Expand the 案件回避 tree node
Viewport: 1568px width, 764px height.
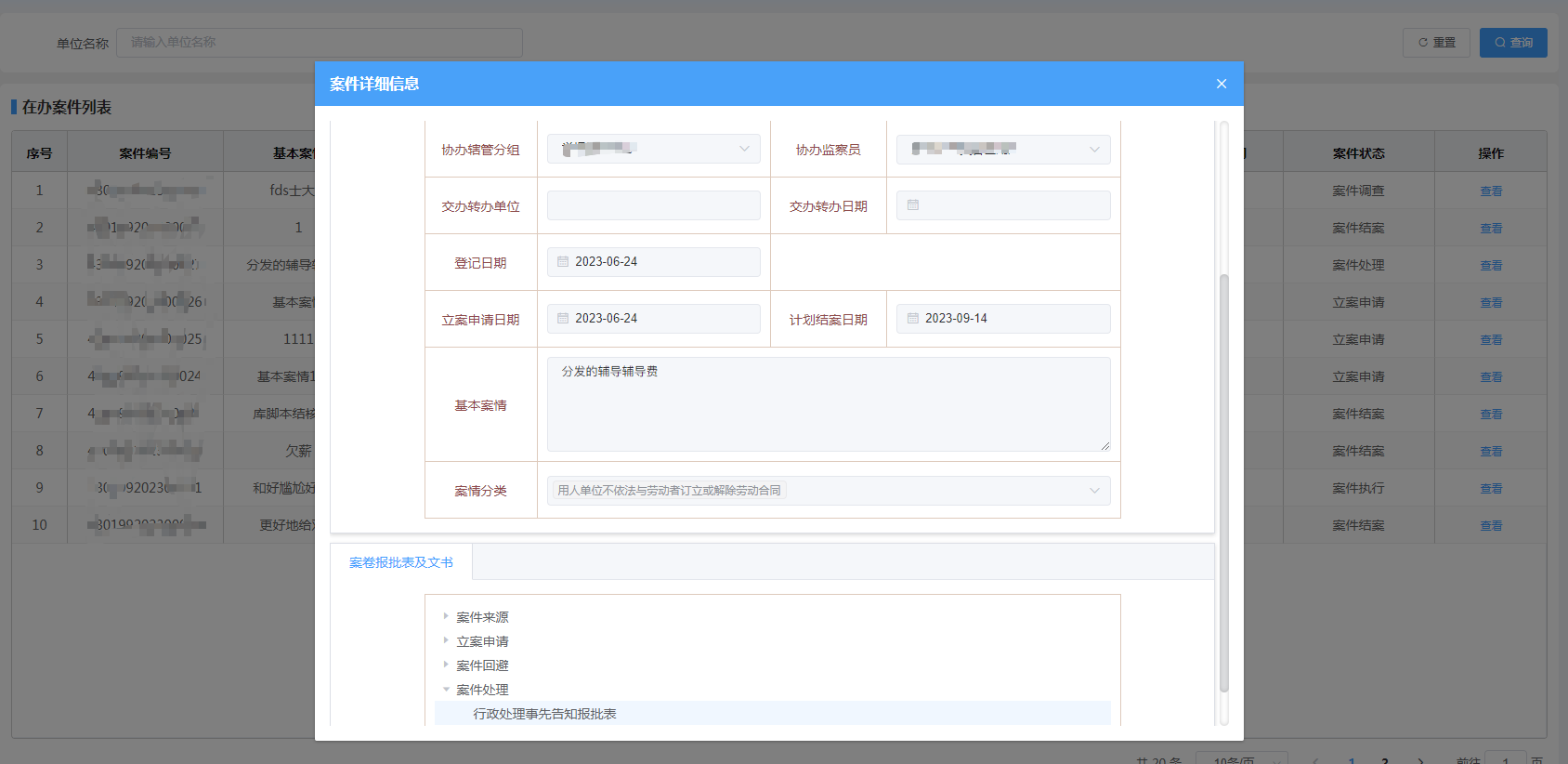(x=446, y=665)
